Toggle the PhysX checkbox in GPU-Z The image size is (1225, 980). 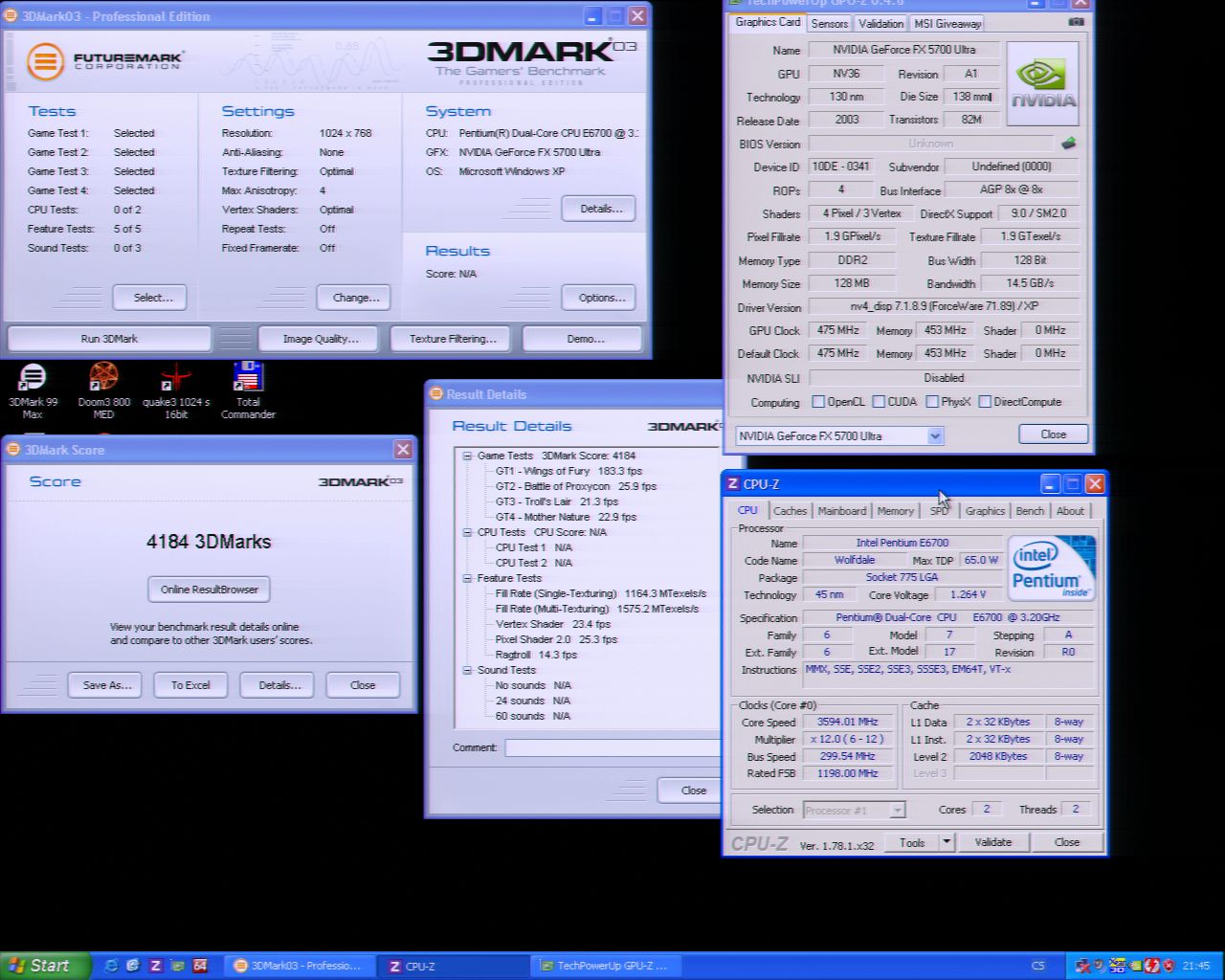pos(932,402)
